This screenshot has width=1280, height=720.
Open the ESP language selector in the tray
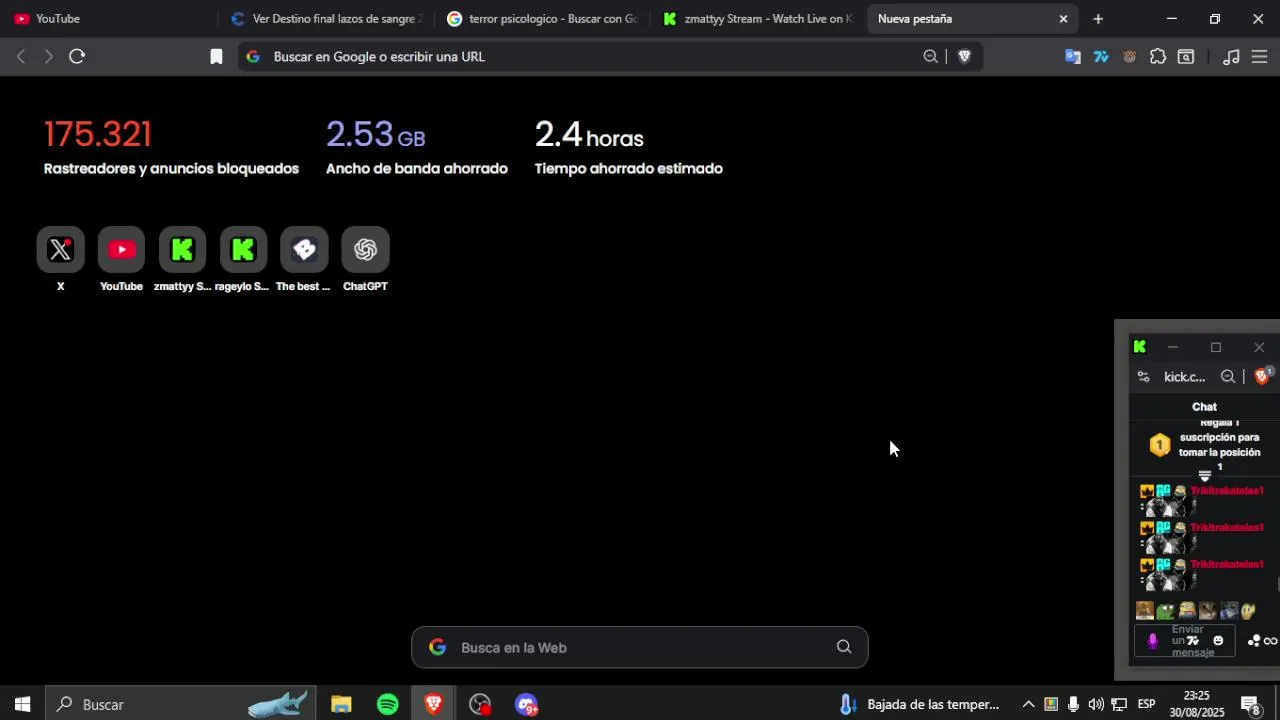click(x=1146, y=704)
